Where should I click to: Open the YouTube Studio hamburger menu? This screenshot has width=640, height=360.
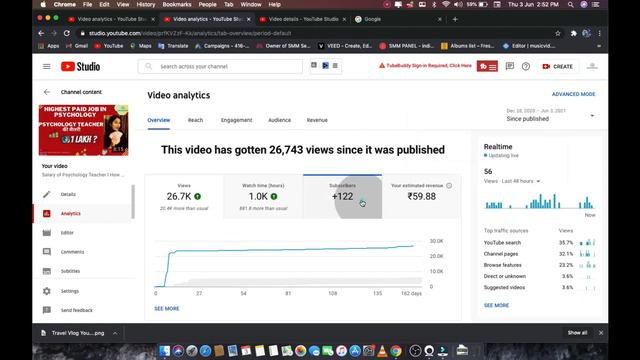[x=47, y=67]
